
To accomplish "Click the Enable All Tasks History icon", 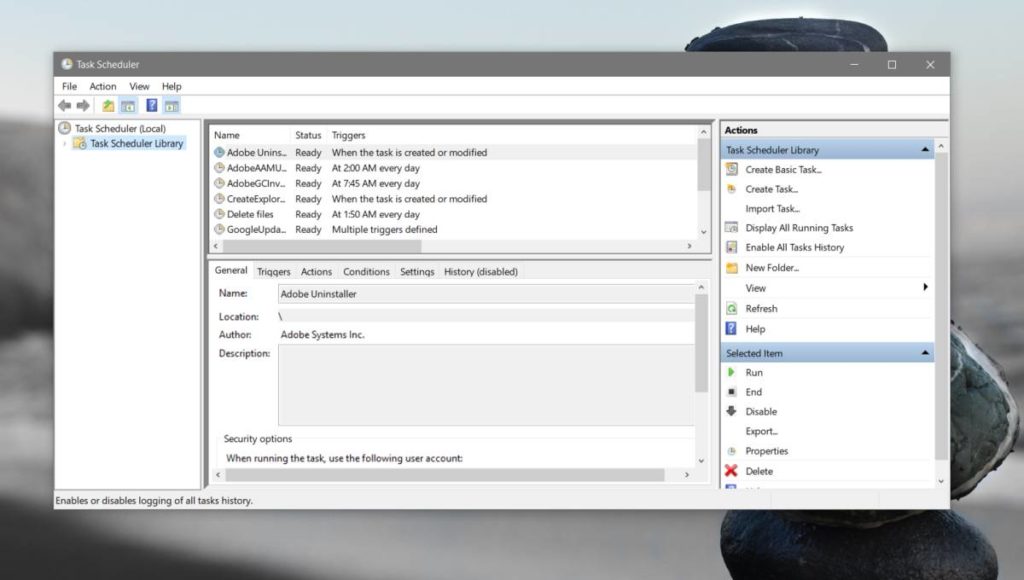I will click(x=733, y=248).
